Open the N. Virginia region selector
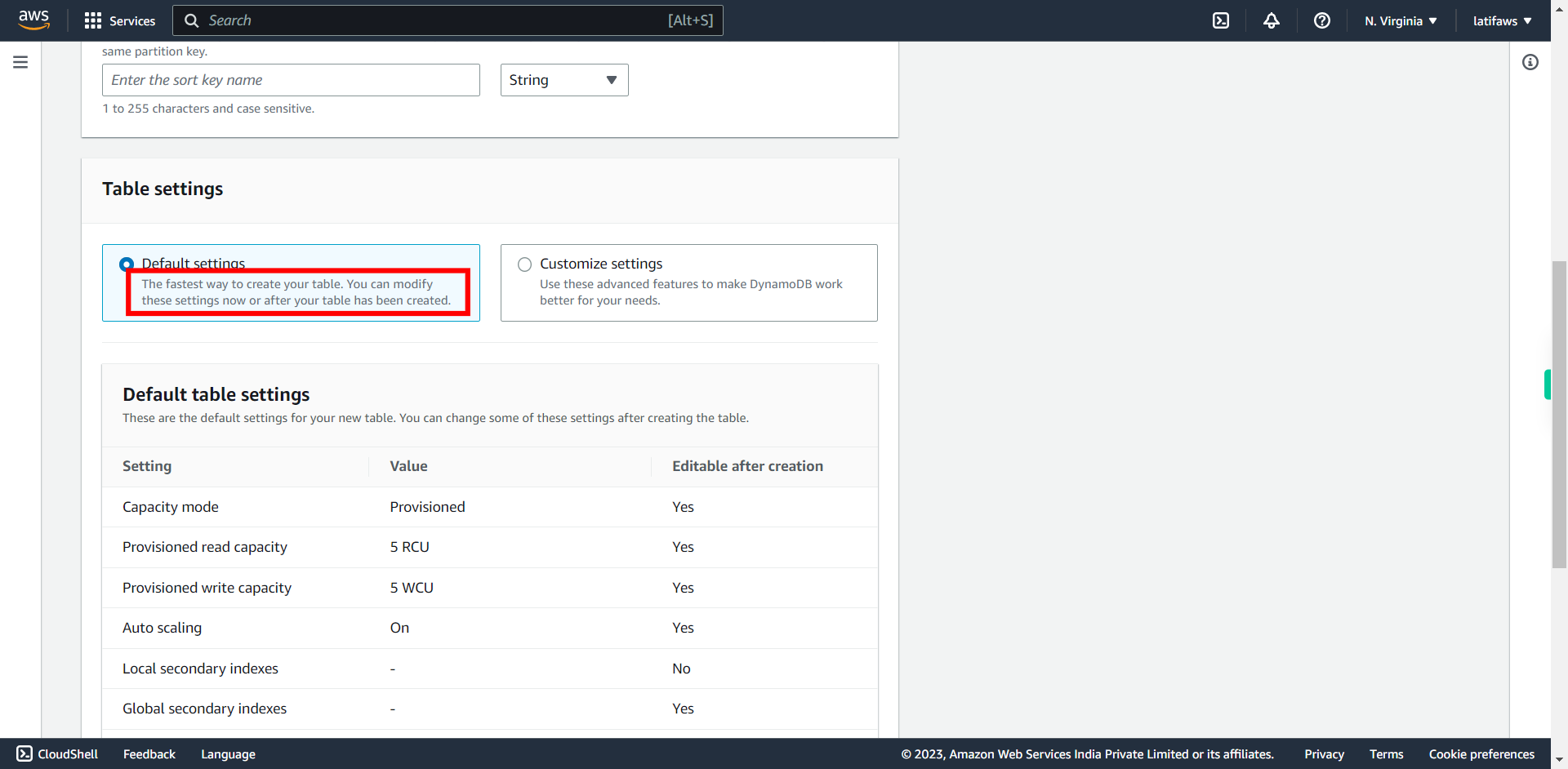The image size is (1568, 769). [1401, 20]
